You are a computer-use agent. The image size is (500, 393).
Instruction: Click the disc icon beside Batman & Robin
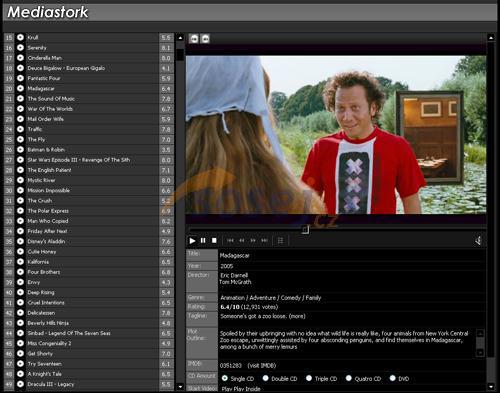20,149
